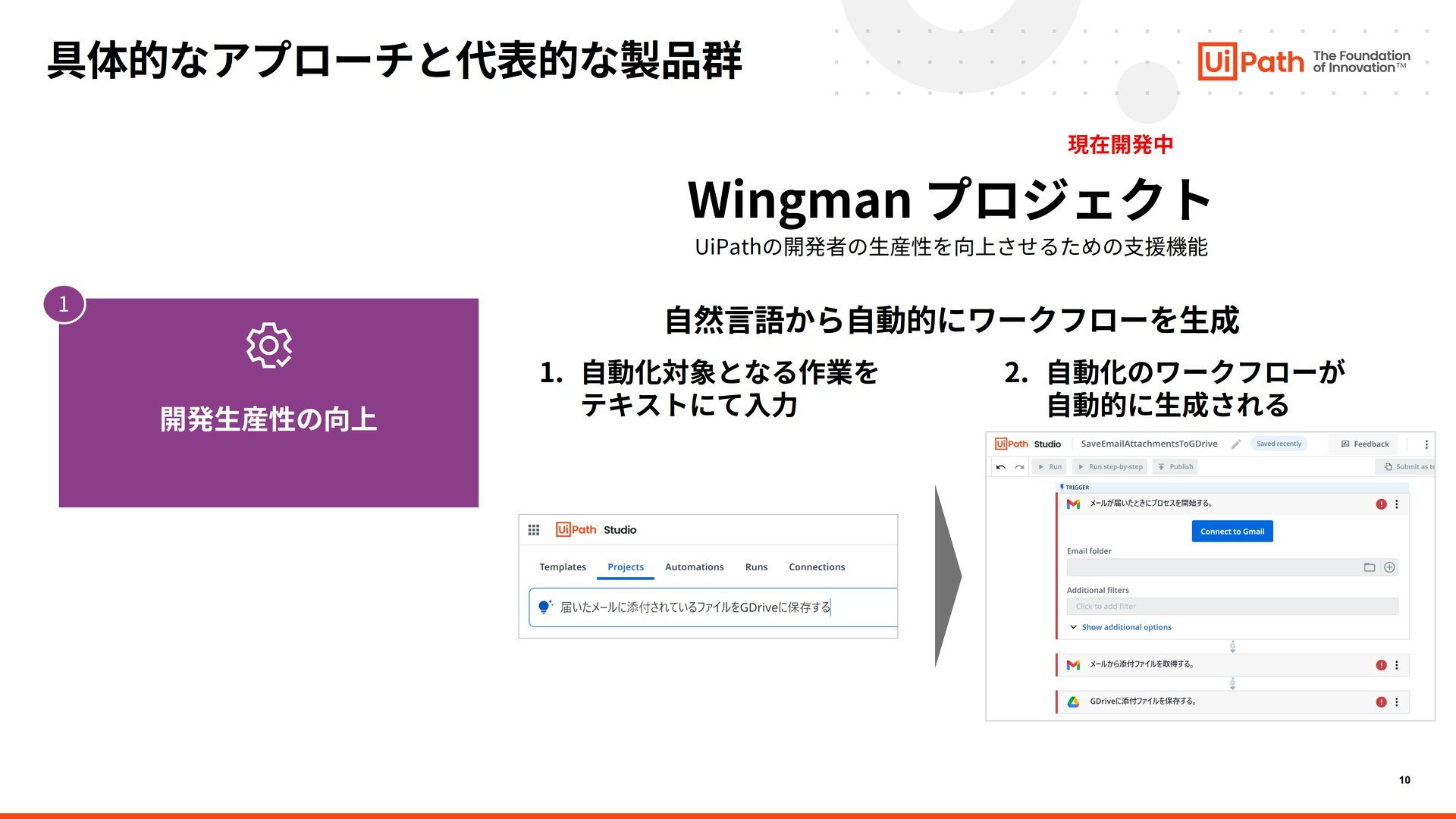Click the natural language prompt input field
This screenshot has width=1456, height=819.
[x=713, y=607]
